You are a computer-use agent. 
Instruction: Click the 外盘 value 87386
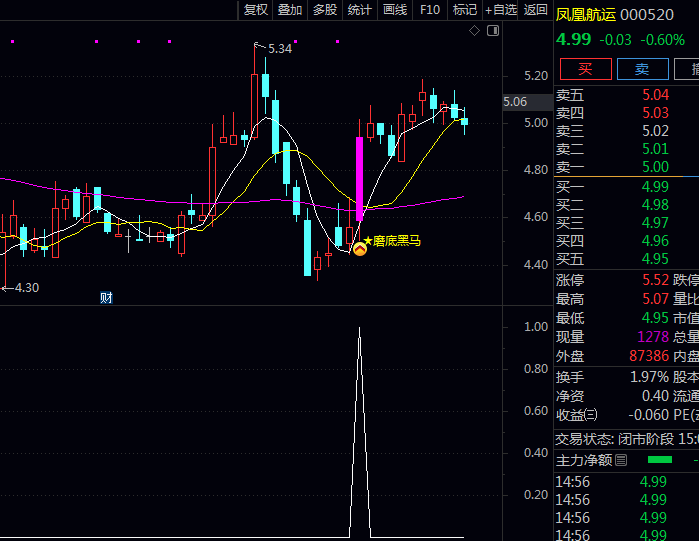click(649, 356)
